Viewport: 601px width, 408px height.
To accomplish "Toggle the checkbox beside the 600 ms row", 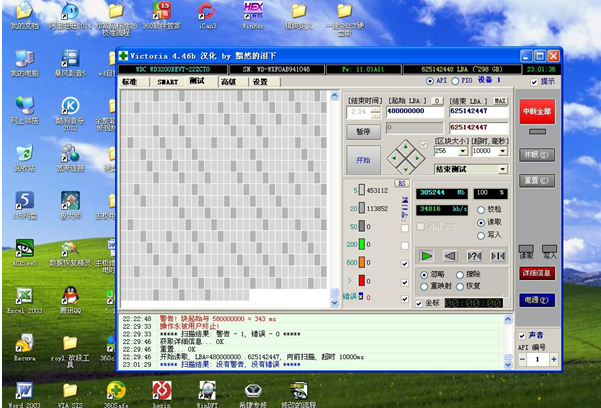I will 405,264.
